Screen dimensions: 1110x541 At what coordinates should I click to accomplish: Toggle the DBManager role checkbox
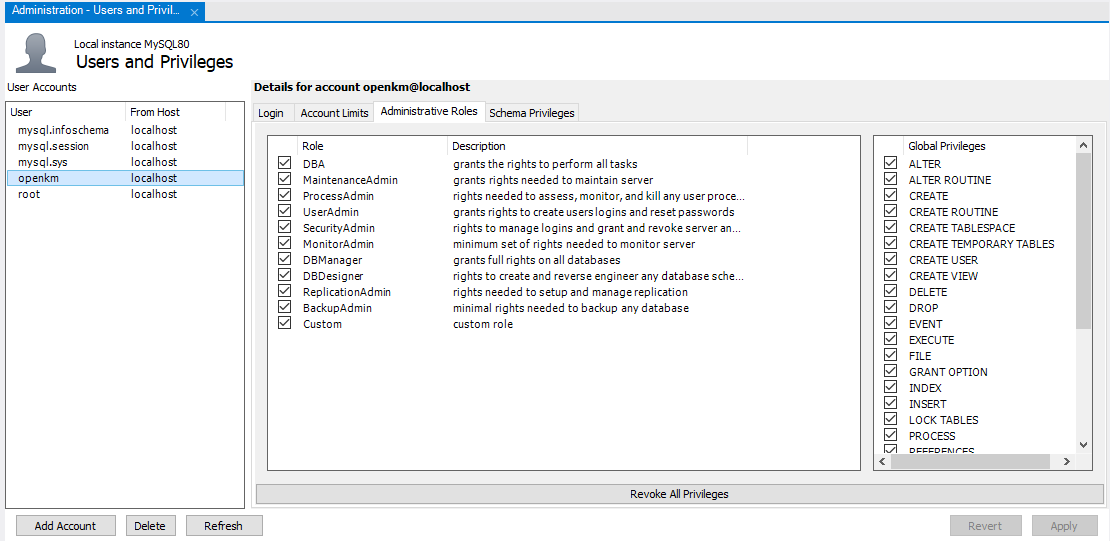coord(285,260)
